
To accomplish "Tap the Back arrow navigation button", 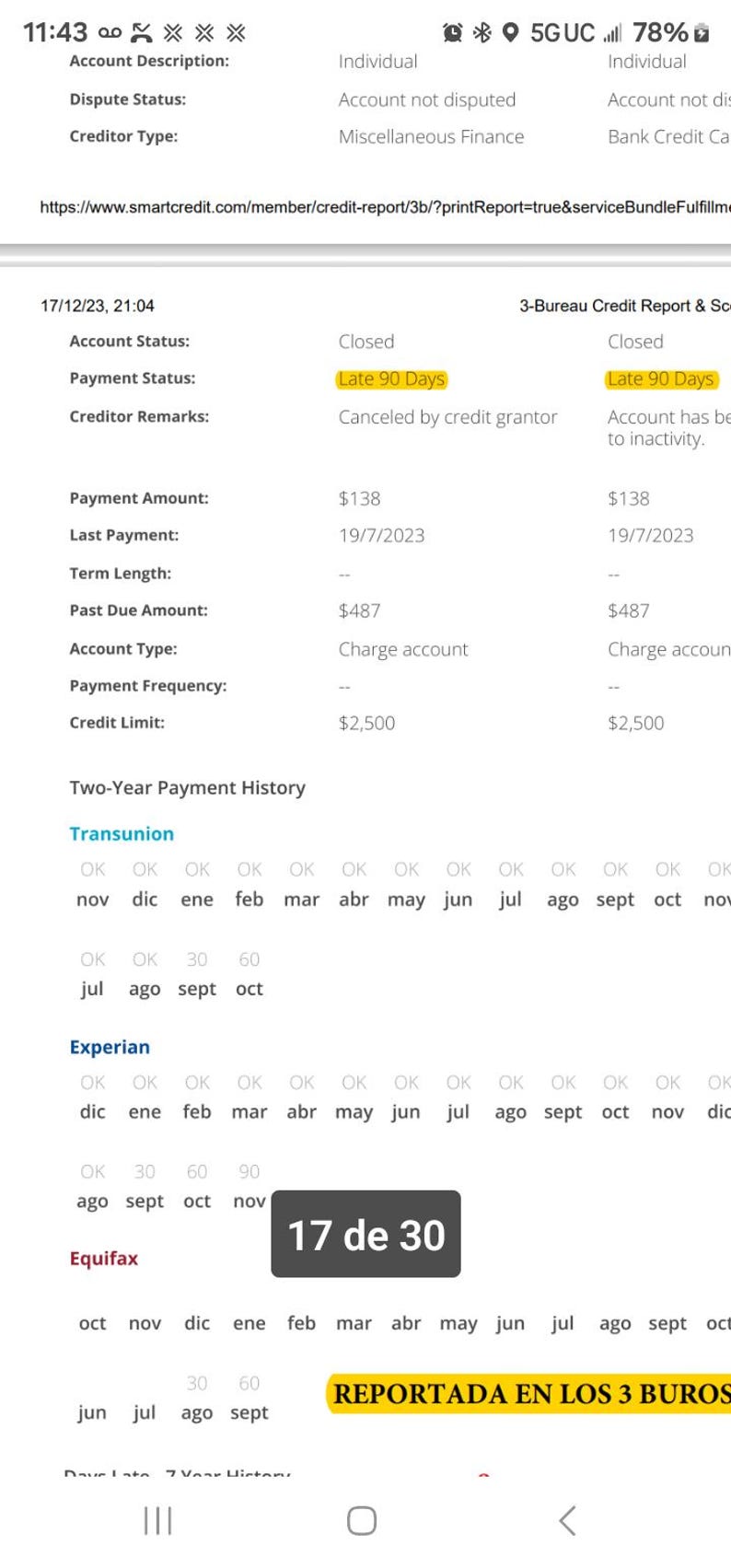I will (x=567, y=1520).
